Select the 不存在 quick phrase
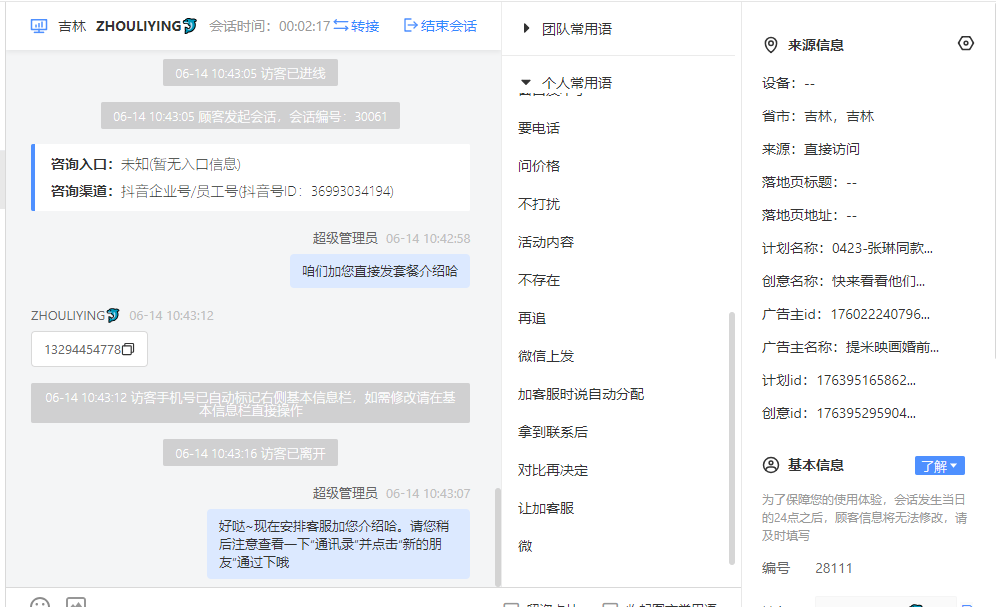Image resolution: width=996 pixels, height=607 pixels. pyautogui.click(x=539, y=280)
